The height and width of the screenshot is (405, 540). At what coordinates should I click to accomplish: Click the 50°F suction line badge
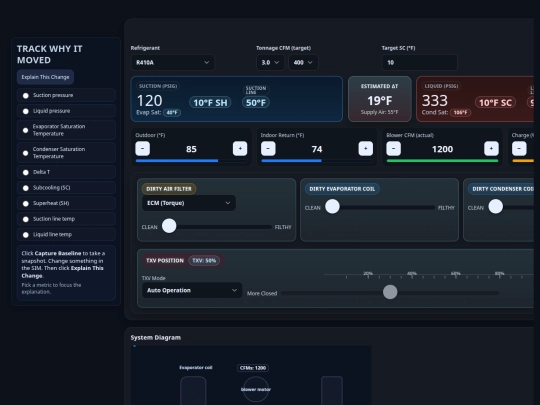(256, 103)
